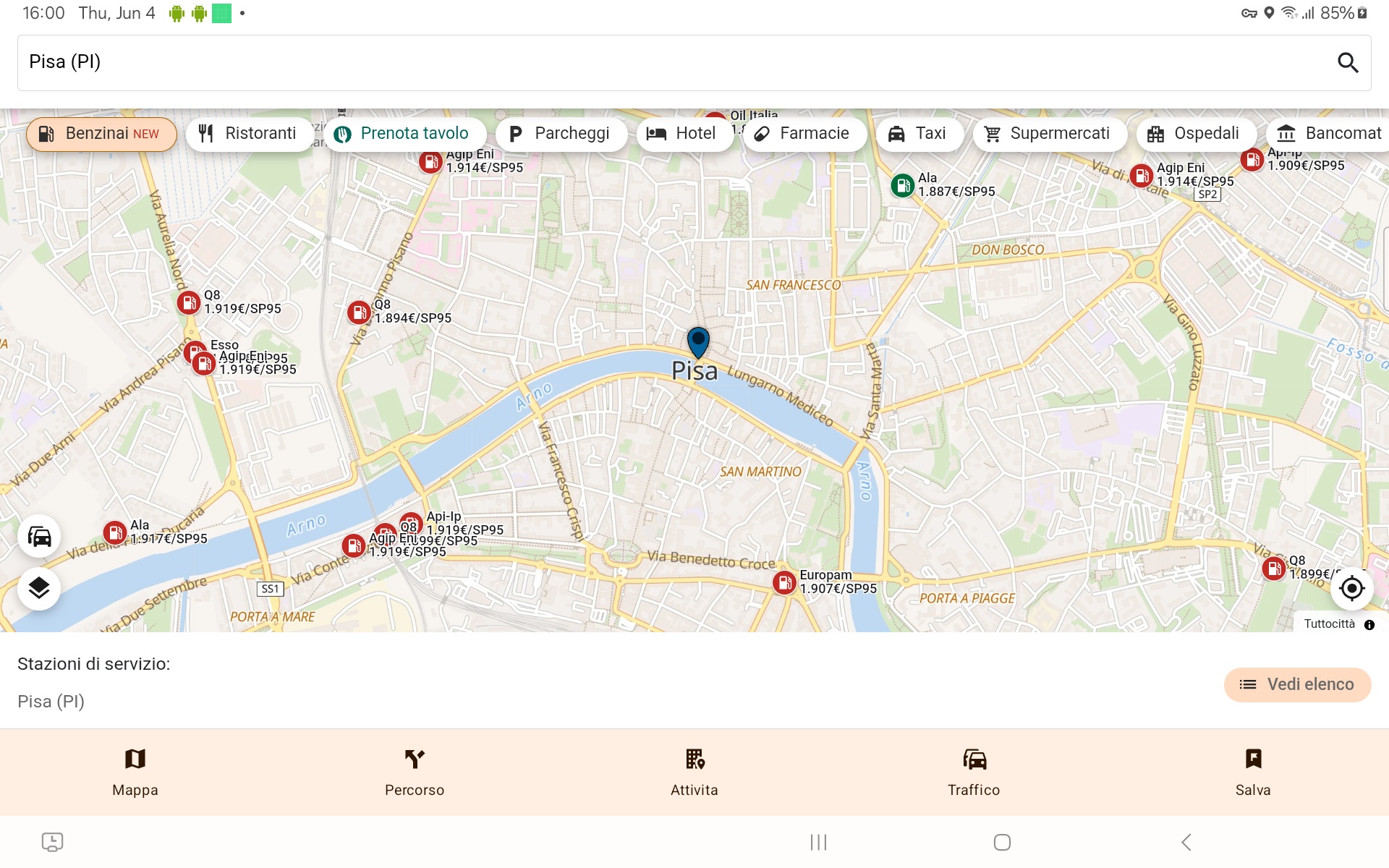The image size is (1389, 868).
Task: Toggle the Taxi filter chip
Action: (x=919, y=134)
